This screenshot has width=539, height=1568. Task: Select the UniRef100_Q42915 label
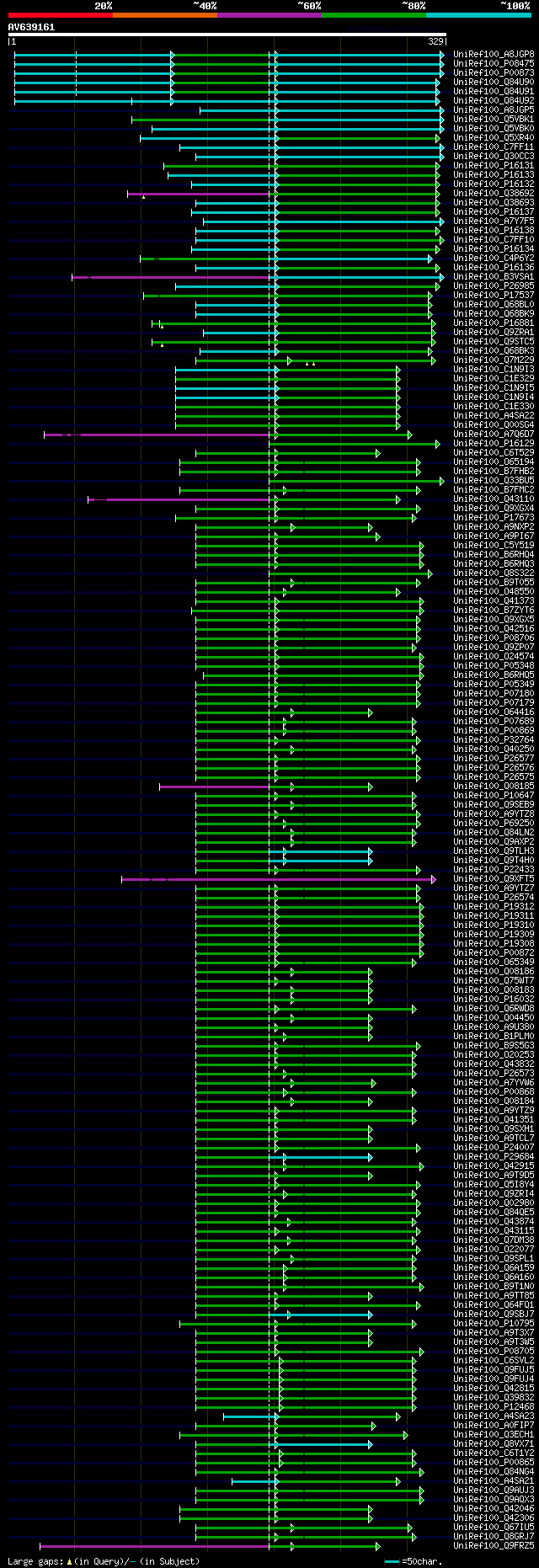(494, 1165)
